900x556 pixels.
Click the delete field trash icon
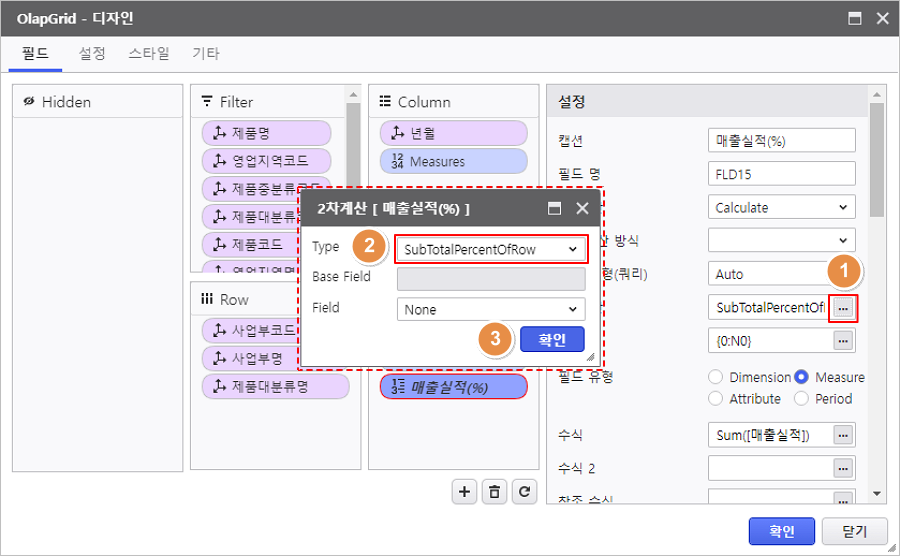click(494, 491)
